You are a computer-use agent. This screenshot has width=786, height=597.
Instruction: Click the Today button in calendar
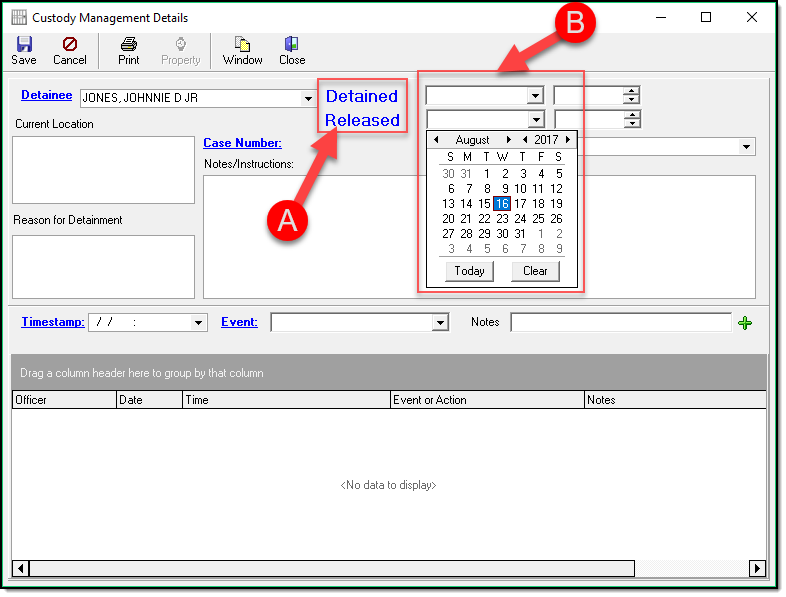(x=469, y=271)
